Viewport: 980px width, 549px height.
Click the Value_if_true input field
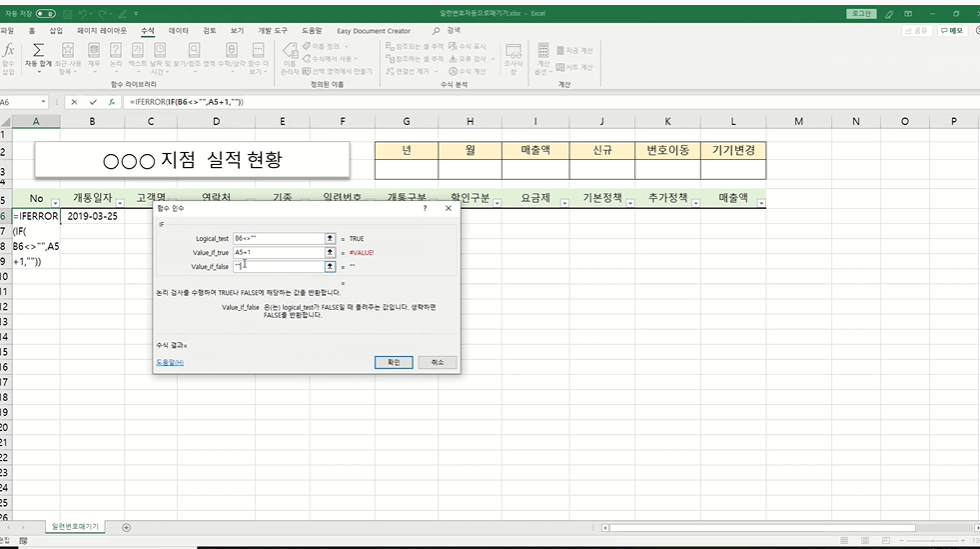pos(278,253)
